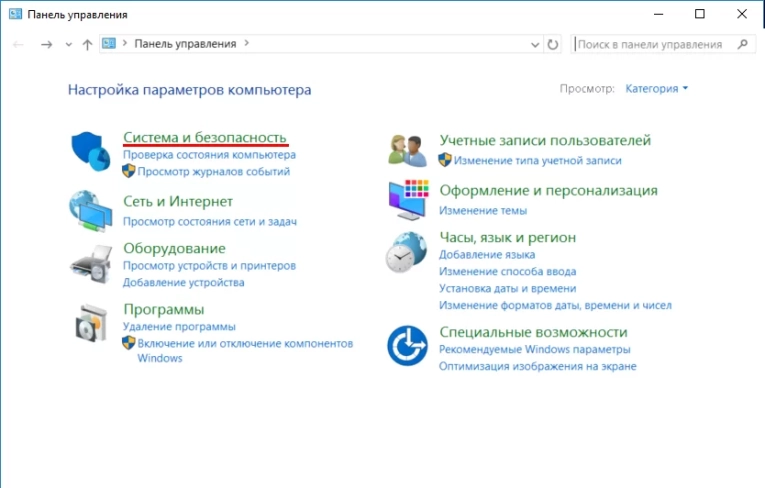Image resolution: width=765 pixels, height=488 pixels.
Task: Open Оптимизация изображения на экране link
Action: click(x=538, y=366)
